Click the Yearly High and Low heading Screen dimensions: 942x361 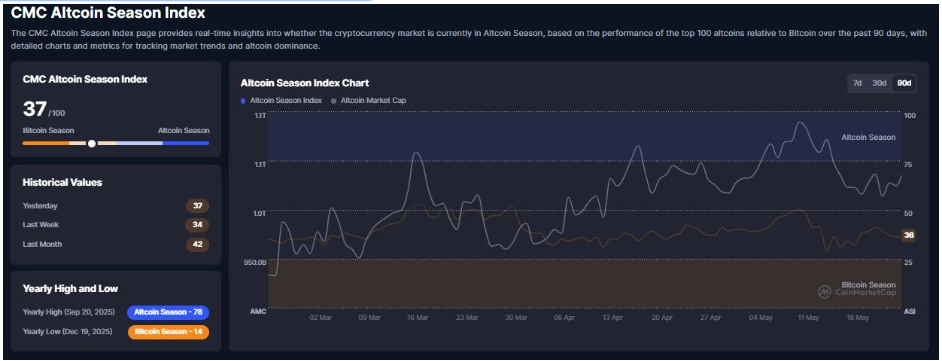tap(70, 288)
